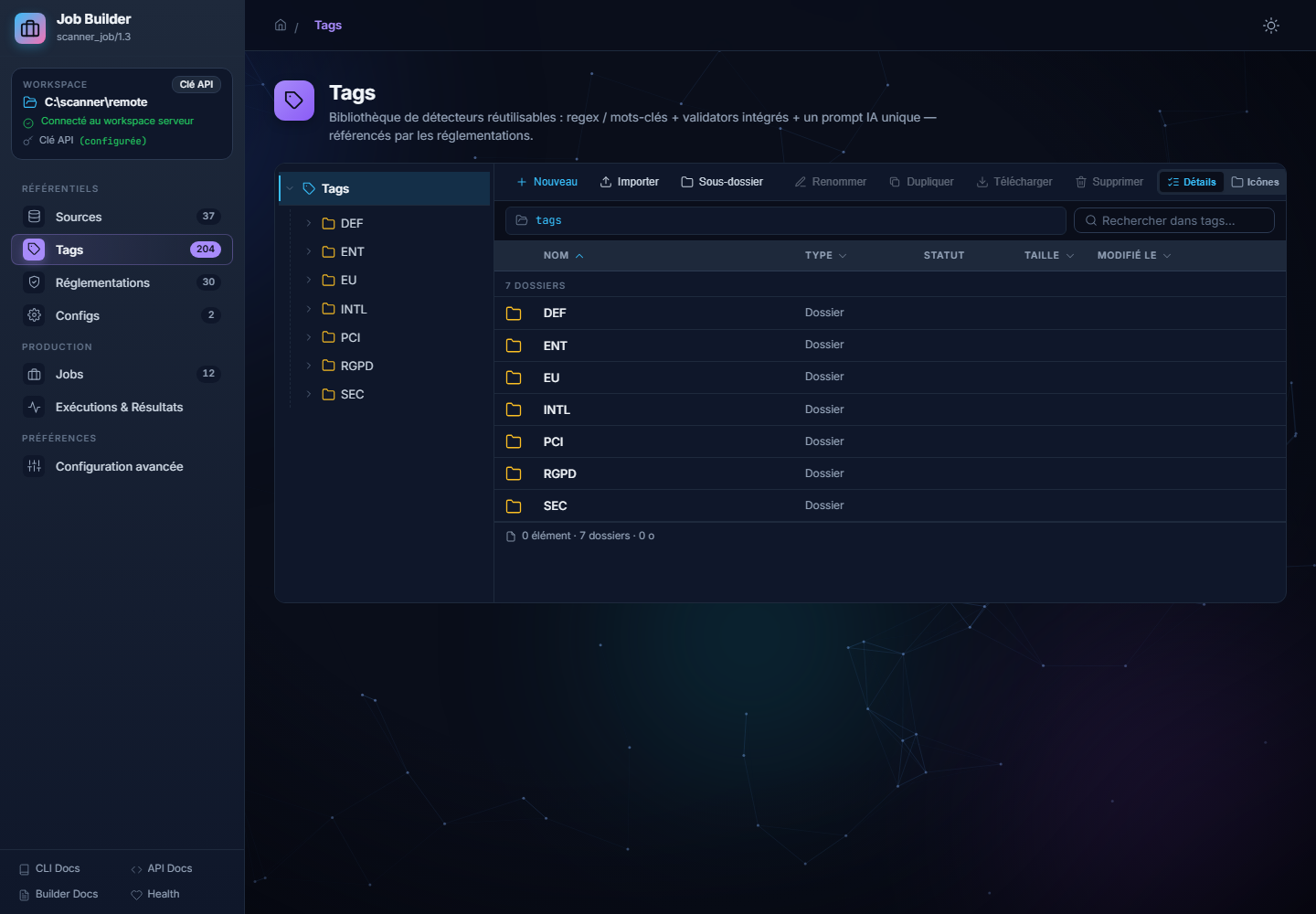Expand ENT folder in the tree
This screenshot has width=1316, height=914.
click(309, 251)
